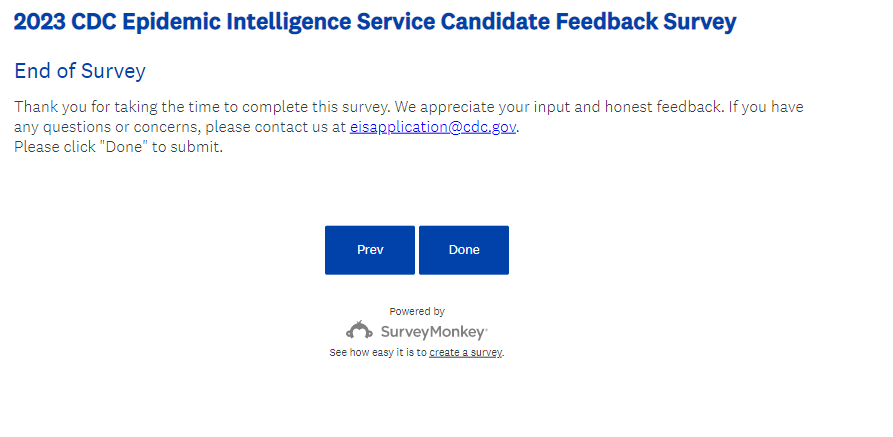Click the word "Candidate" in the title
This screenshot has height=437, width=893.
(x=506, y=22)
